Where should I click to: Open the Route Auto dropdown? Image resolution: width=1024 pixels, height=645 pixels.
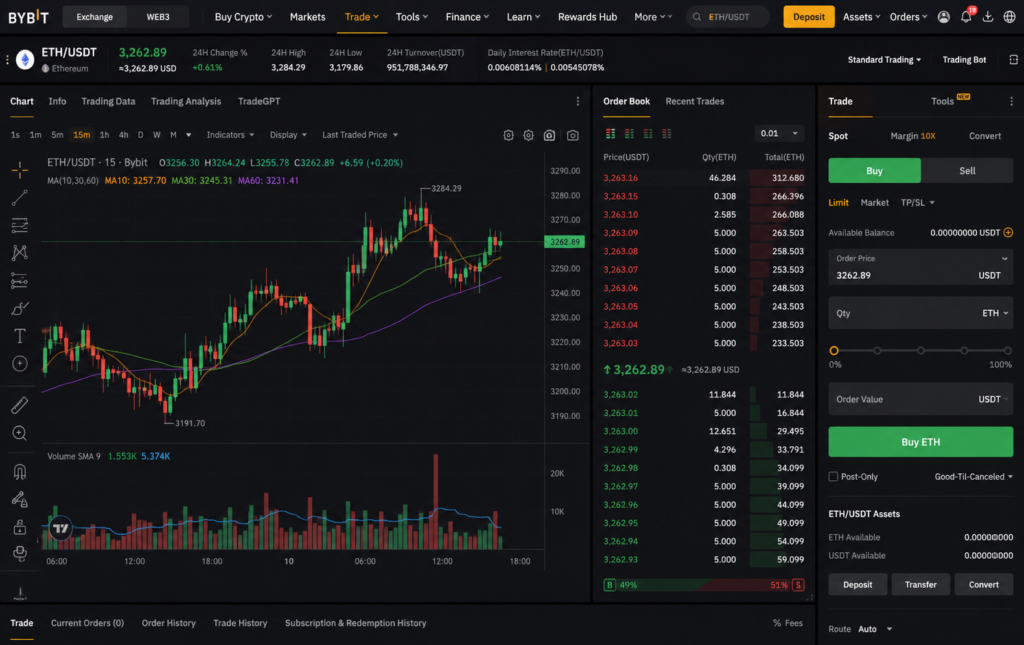coord(875,629)
